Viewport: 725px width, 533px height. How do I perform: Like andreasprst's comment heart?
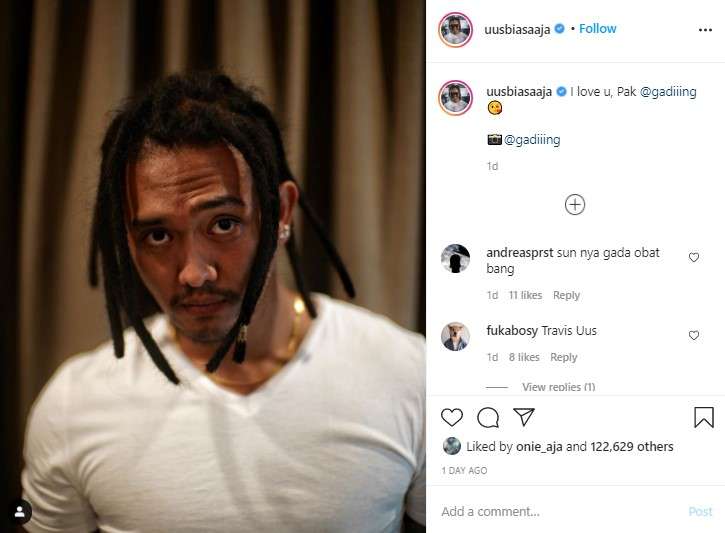(x=694, y=257)
